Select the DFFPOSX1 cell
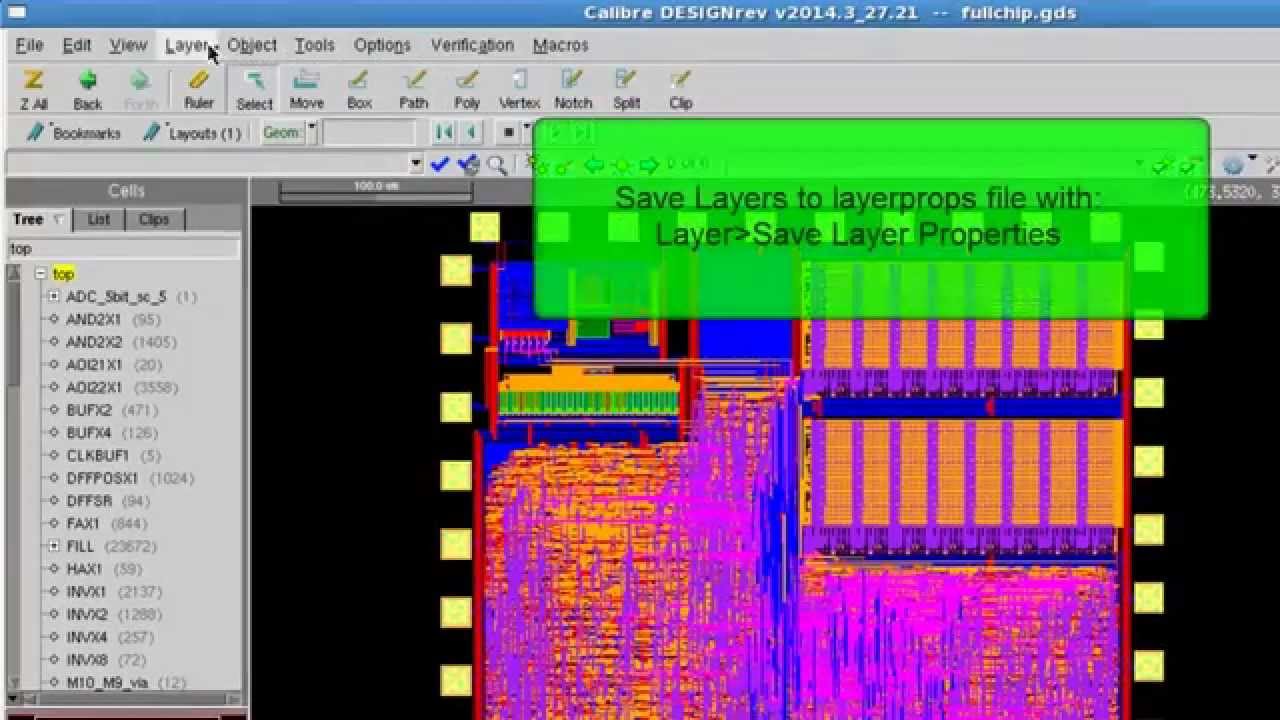This screenshot has height=720, width=1280. 102,479
